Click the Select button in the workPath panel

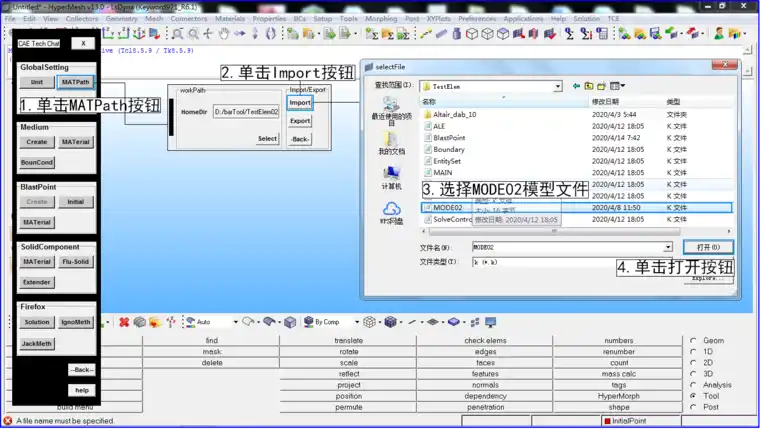(267, 139)
